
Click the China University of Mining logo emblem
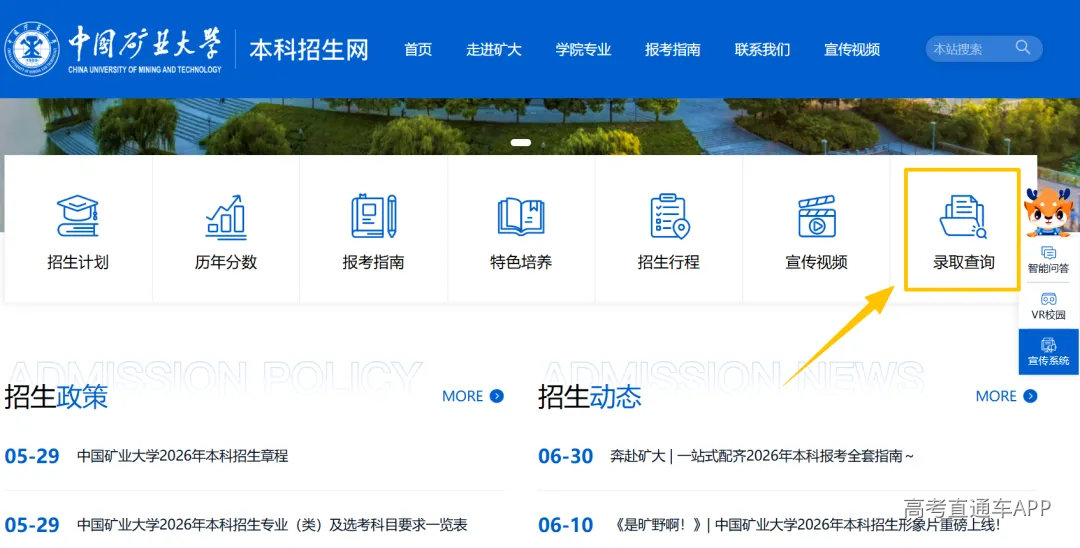(x=32, y=49)
